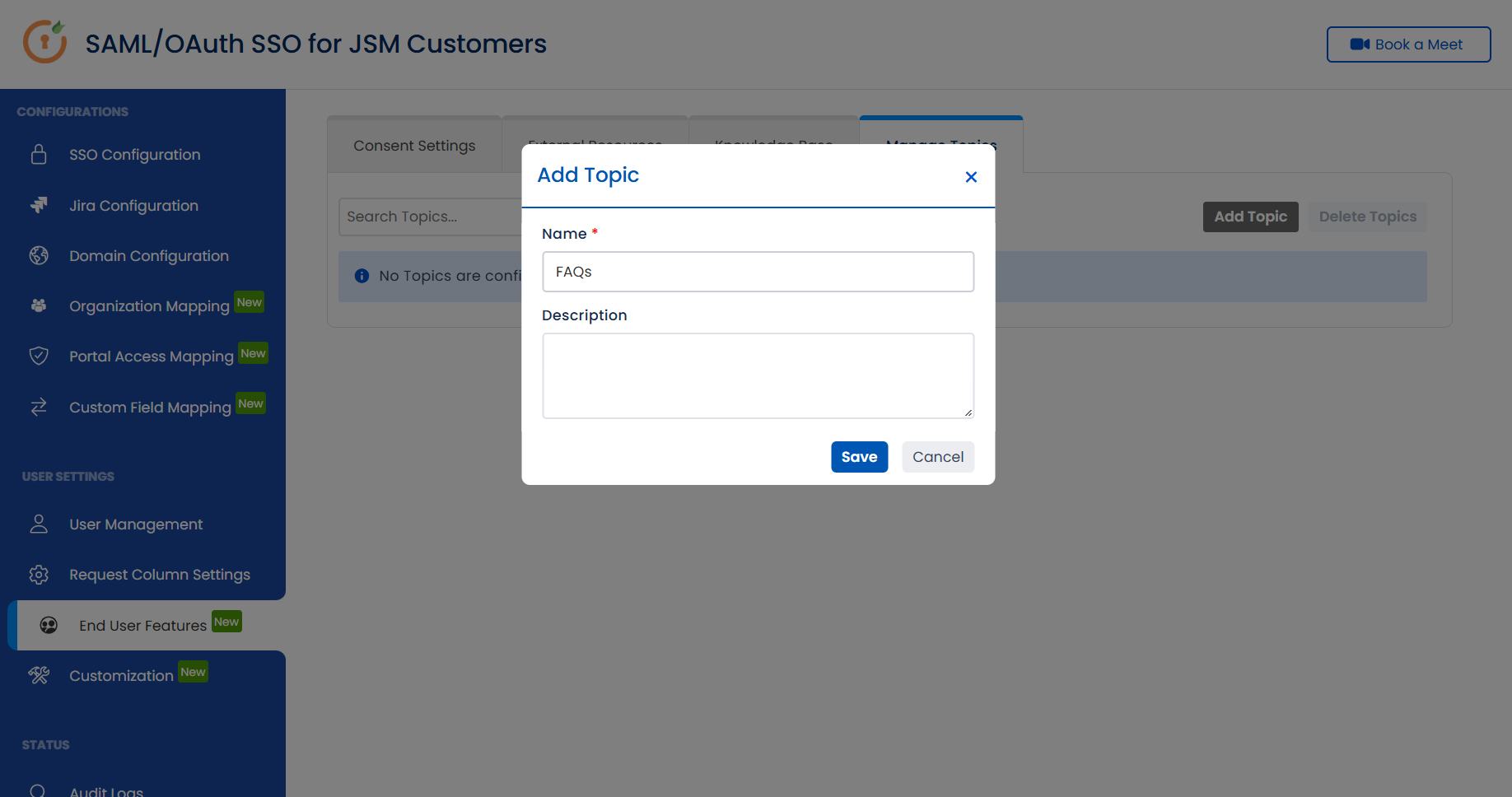The width and height of the screenshot is (1512, 797).
Task: Click the User Management person icon
Action: [39, 524]
